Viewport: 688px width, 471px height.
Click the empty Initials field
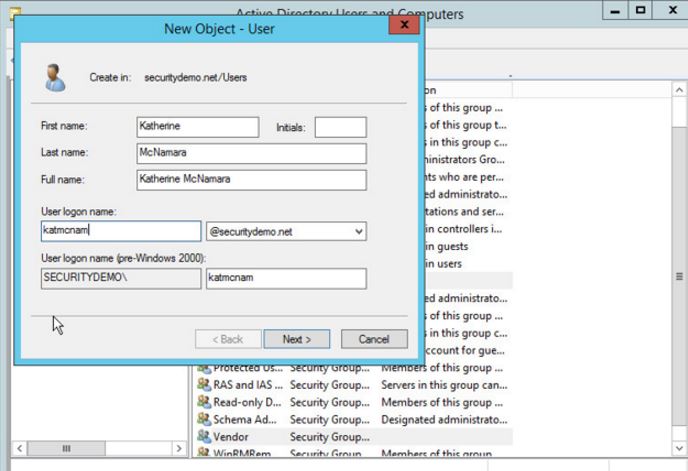coord(340,127)
